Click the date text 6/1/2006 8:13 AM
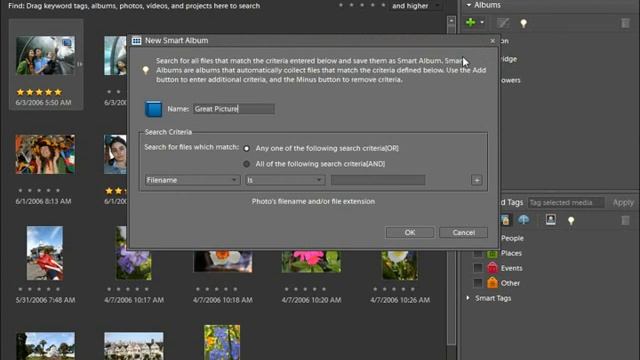640x360 pixels. point(43,201)
